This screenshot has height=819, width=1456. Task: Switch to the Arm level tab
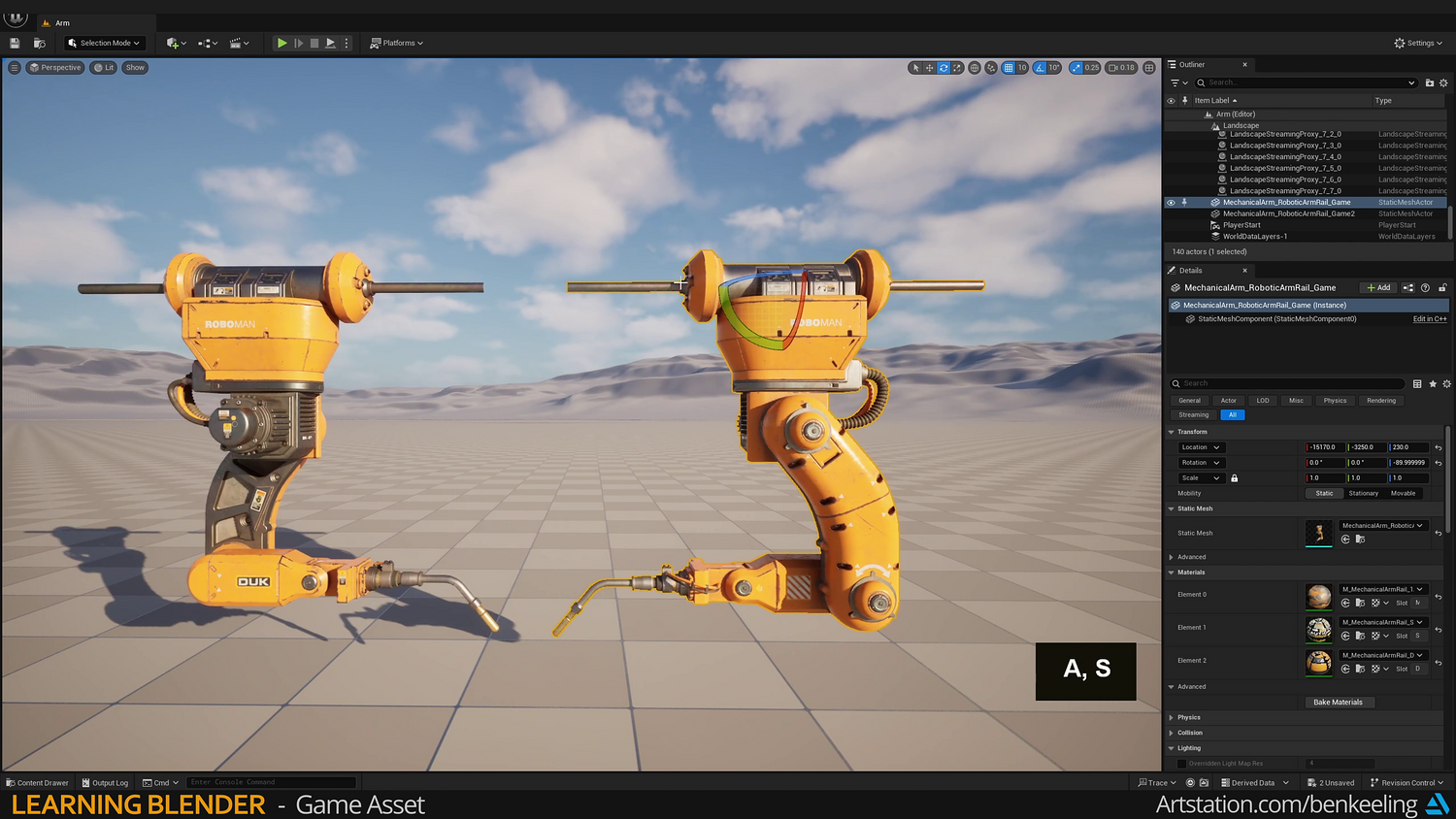coord(62,23)
